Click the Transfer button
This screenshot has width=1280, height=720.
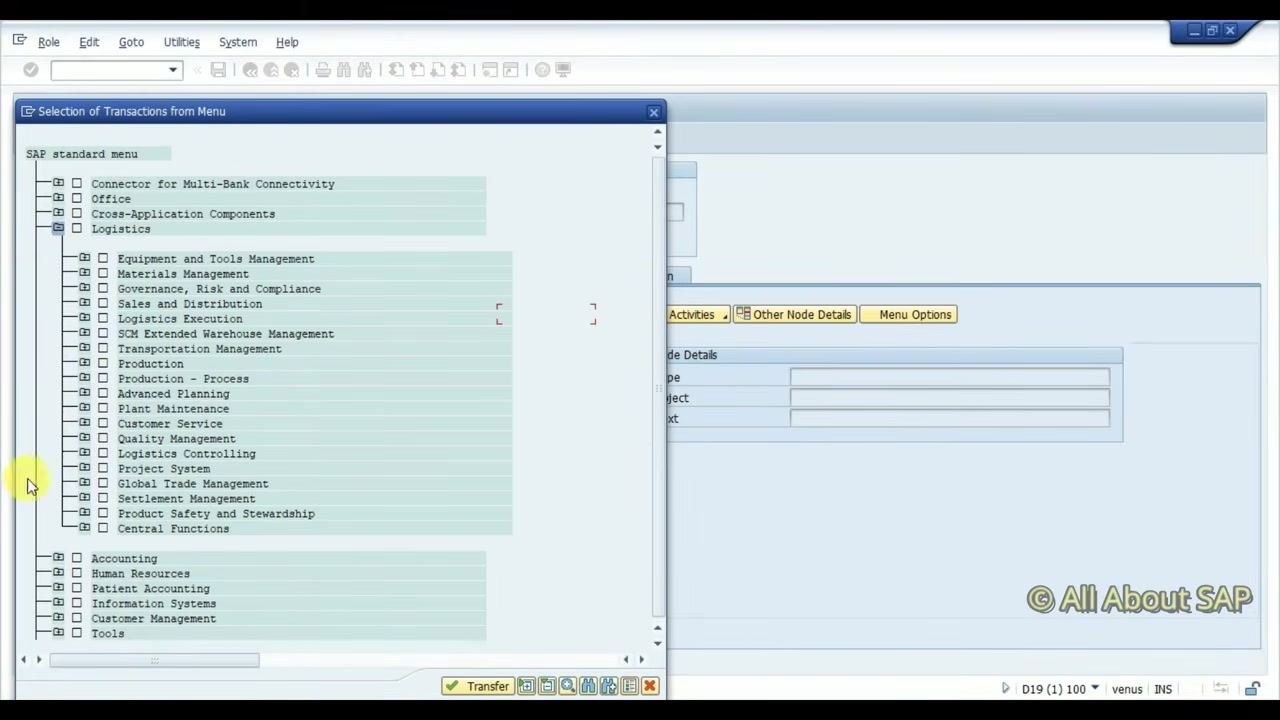(x=478, y=686)
